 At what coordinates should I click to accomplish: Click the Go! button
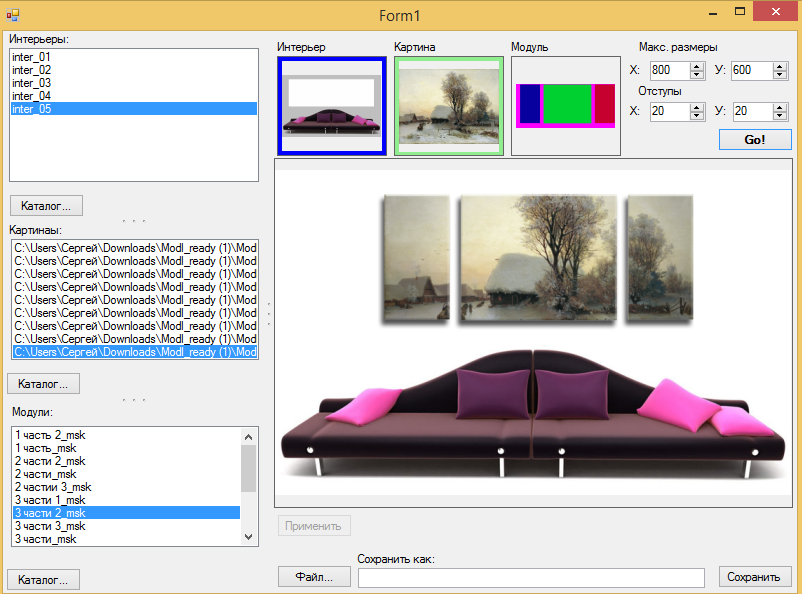(x=755, y=140)
